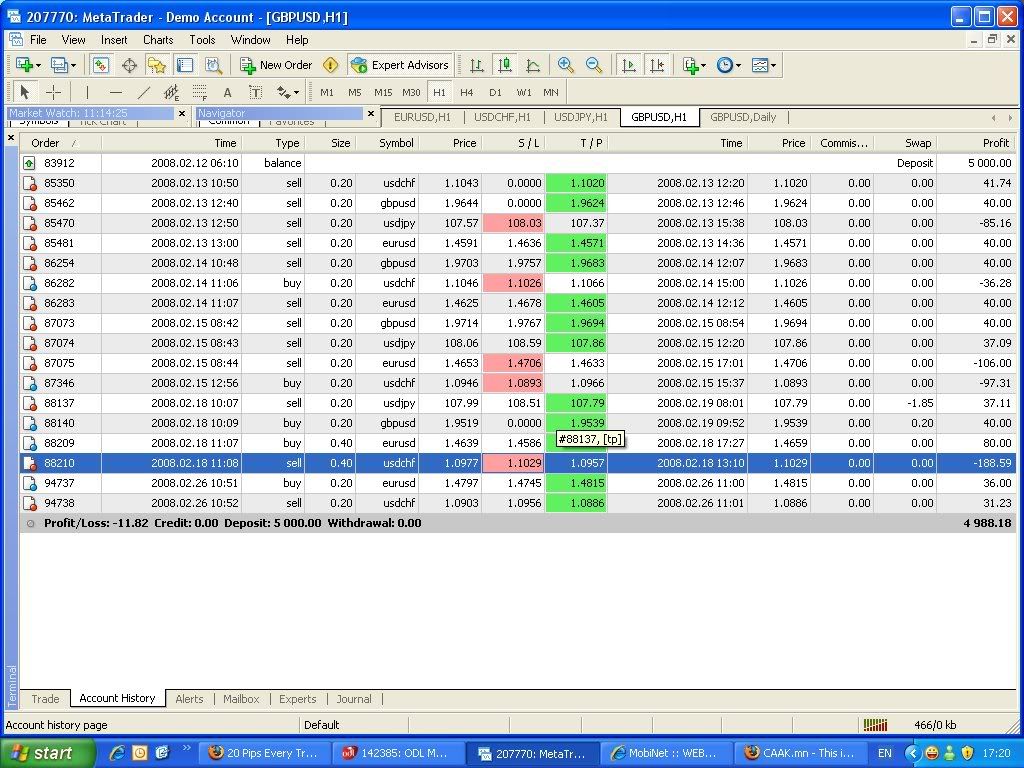Click the New Order button
Screen dimensions: 1024x768
(277, 65)
